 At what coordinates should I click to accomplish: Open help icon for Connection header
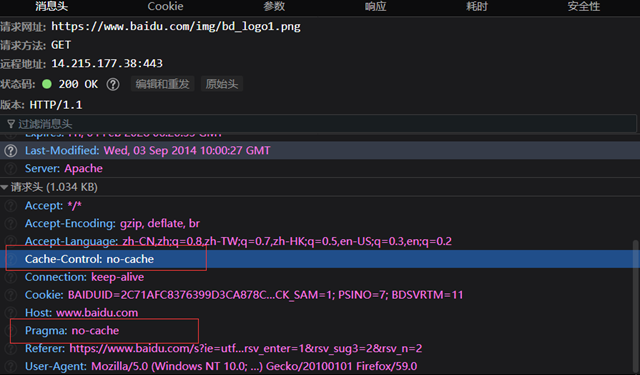11,277
